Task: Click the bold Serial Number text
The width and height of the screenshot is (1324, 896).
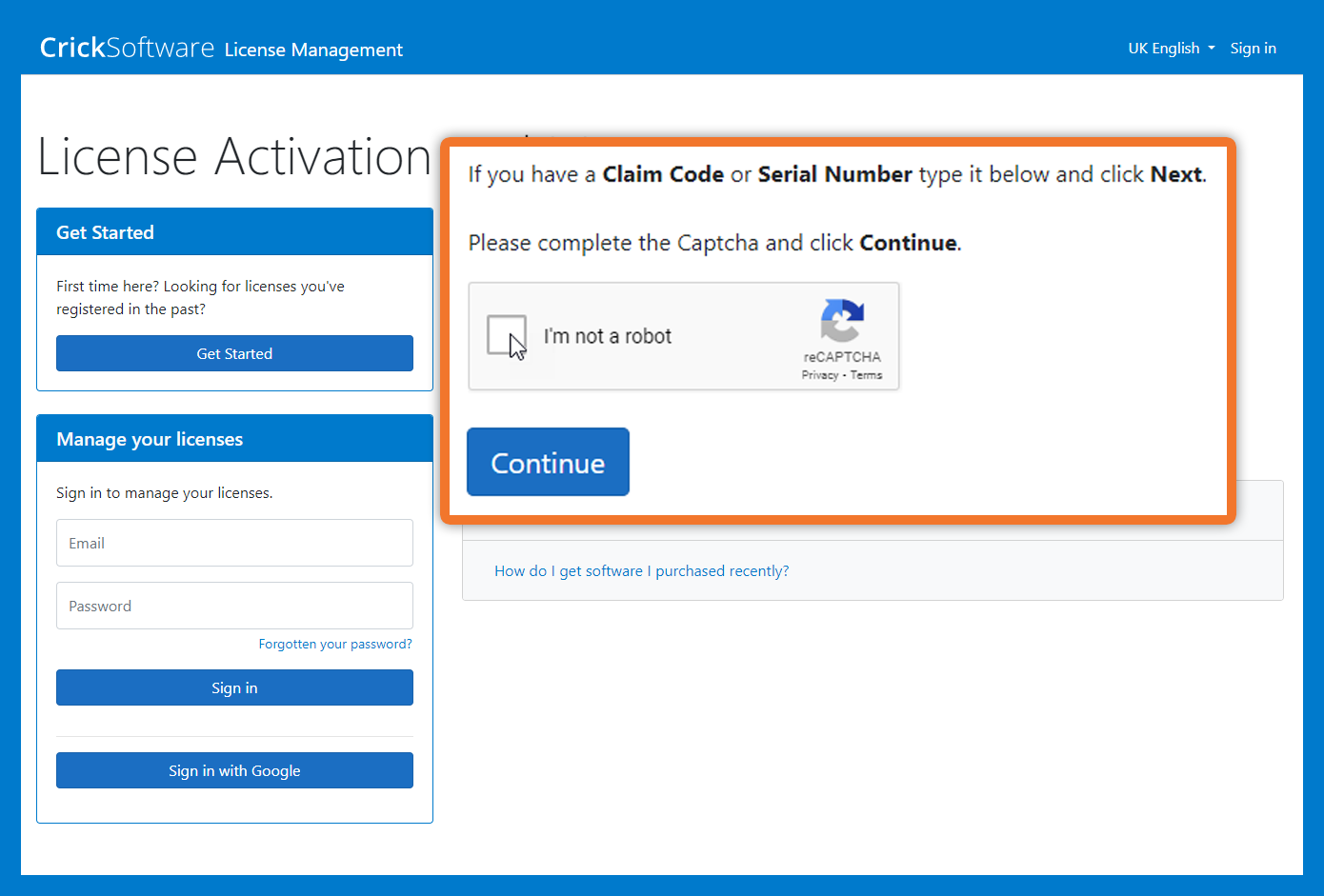Action: tap(834, 174)
